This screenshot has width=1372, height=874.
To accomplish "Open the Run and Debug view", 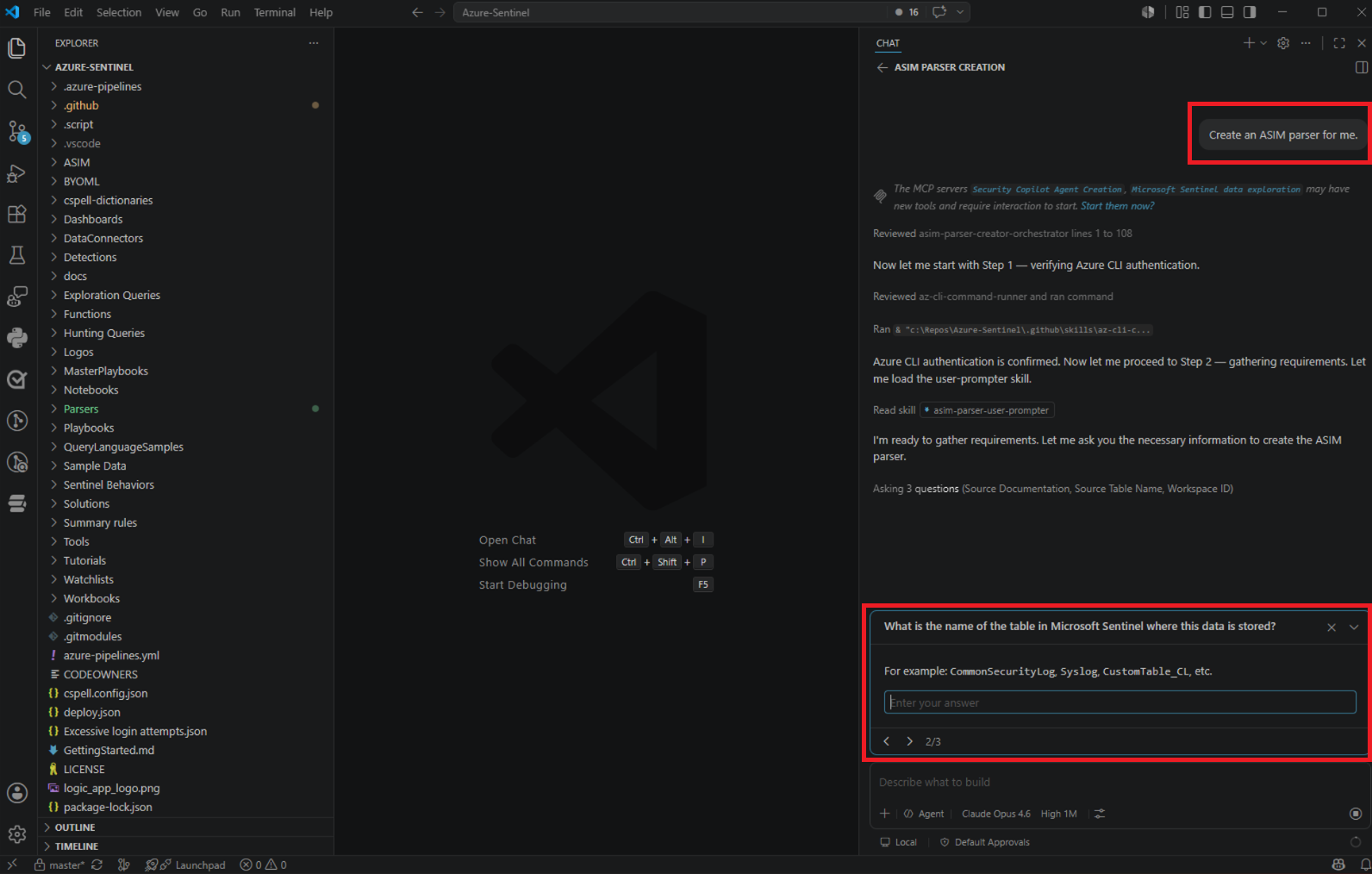I will (x=17, y=172).
